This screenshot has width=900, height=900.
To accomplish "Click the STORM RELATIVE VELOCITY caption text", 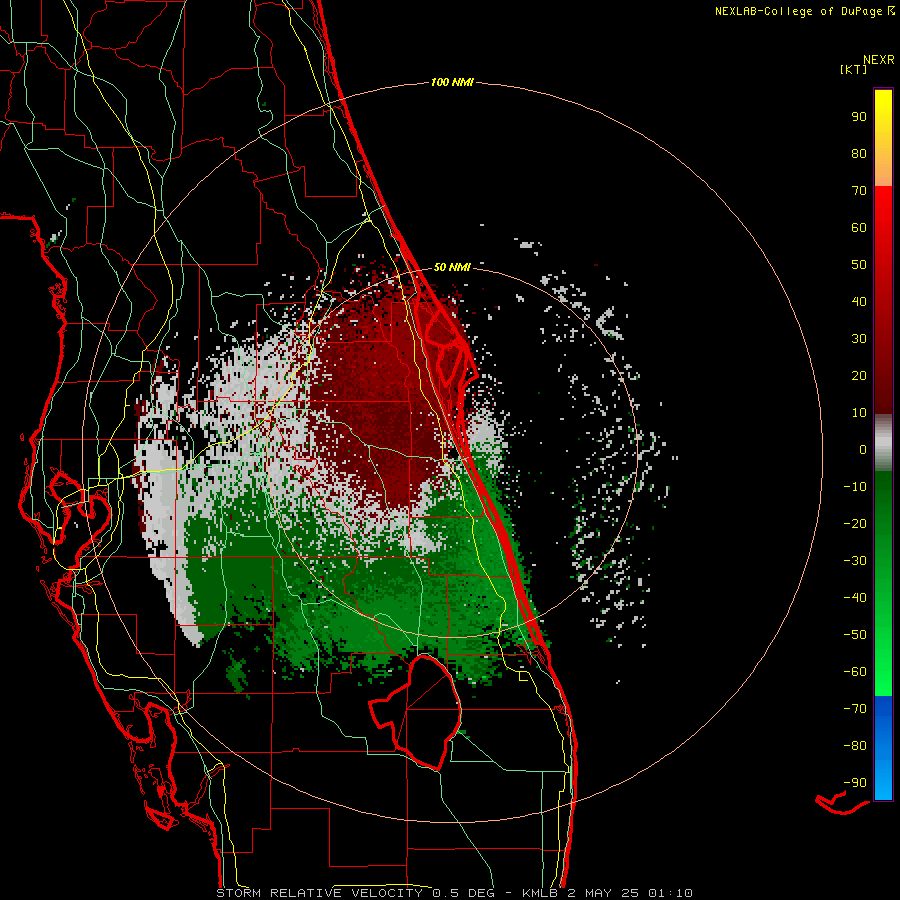I will pyautogui.click(x=319, y=893).
